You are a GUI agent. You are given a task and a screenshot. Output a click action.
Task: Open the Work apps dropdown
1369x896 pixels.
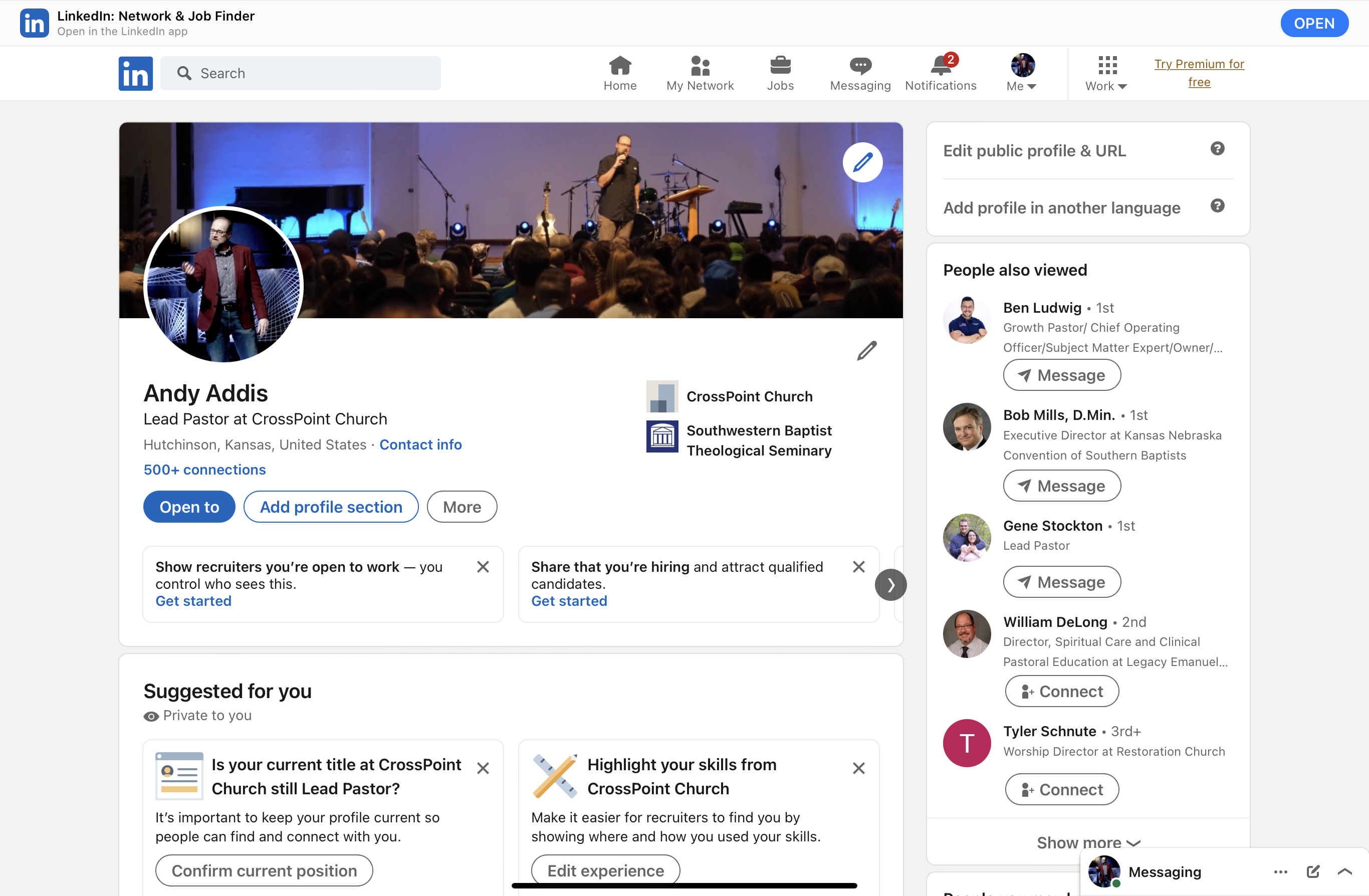[x=1105, y=74]
